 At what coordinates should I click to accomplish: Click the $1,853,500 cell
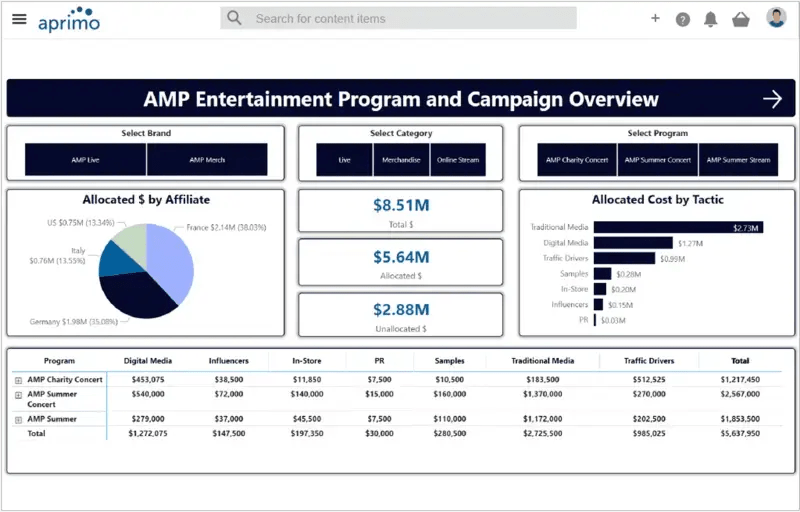pos(740,419)
